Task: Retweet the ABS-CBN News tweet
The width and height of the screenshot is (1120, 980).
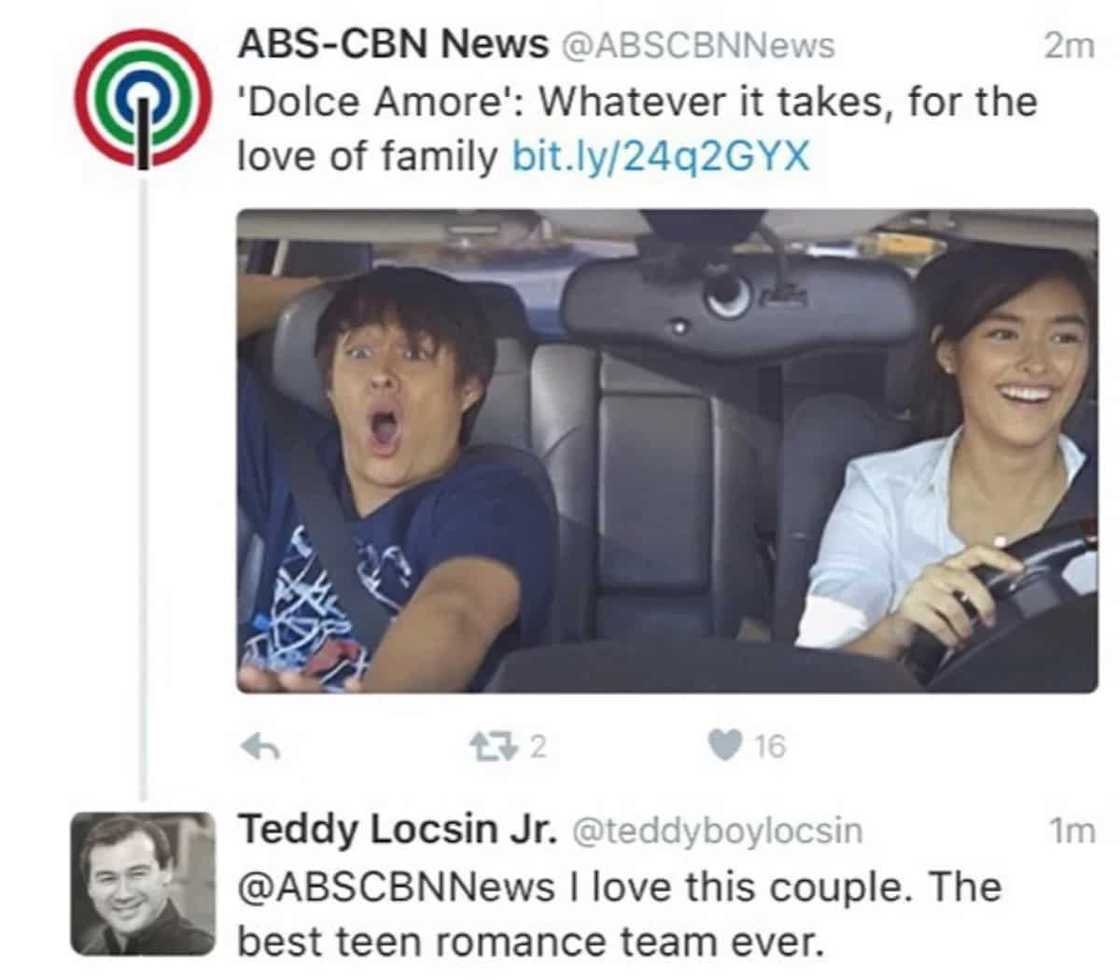Action: click(x=494, y=747)
